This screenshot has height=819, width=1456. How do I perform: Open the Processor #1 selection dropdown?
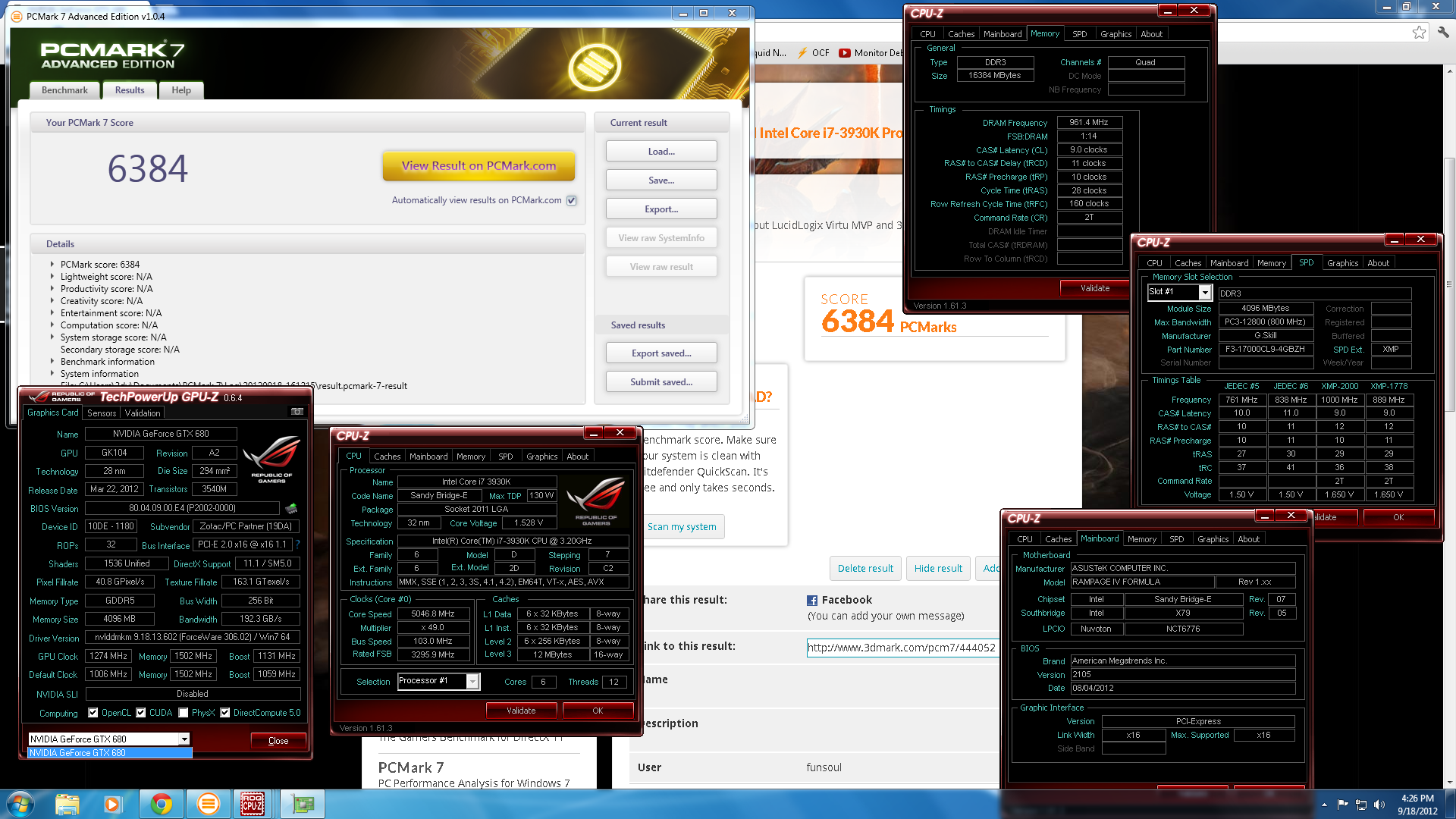[472, 681]
